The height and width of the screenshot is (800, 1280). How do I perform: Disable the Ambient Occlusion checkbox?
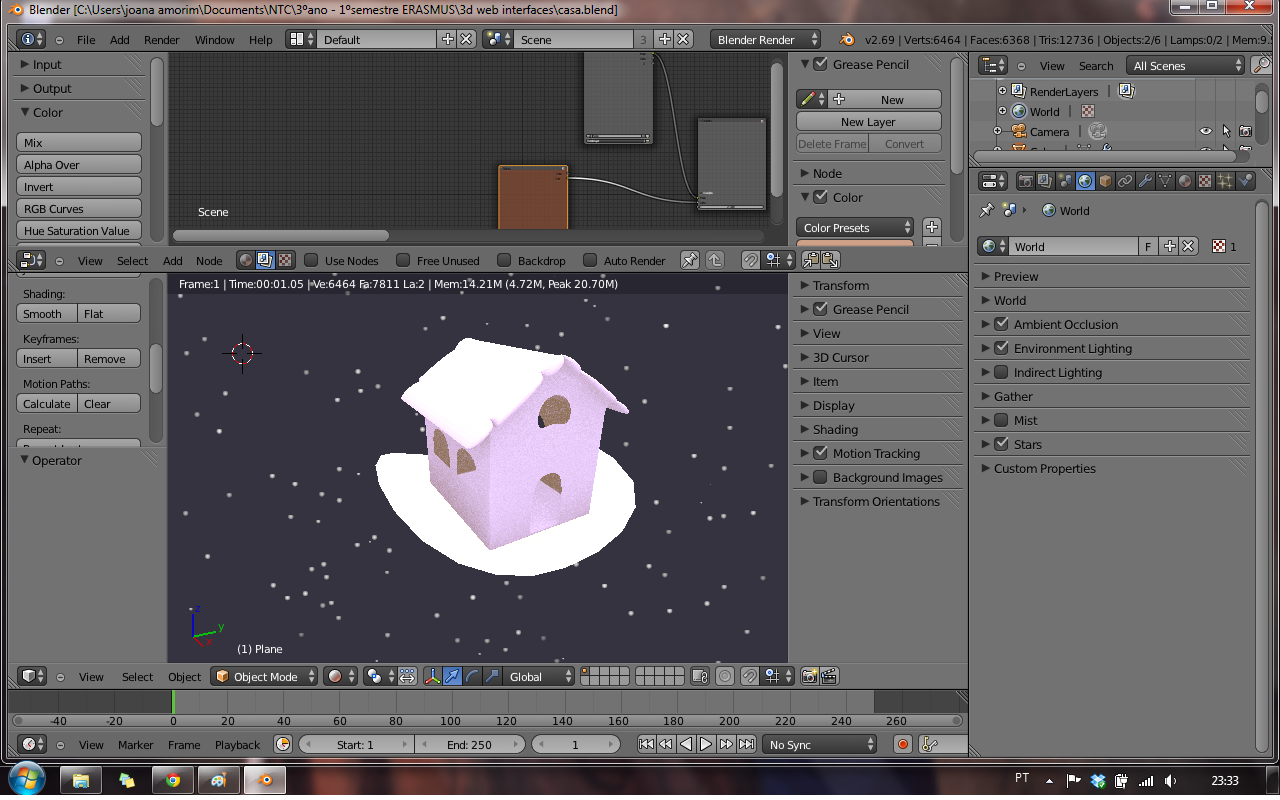coord(1001,324)
